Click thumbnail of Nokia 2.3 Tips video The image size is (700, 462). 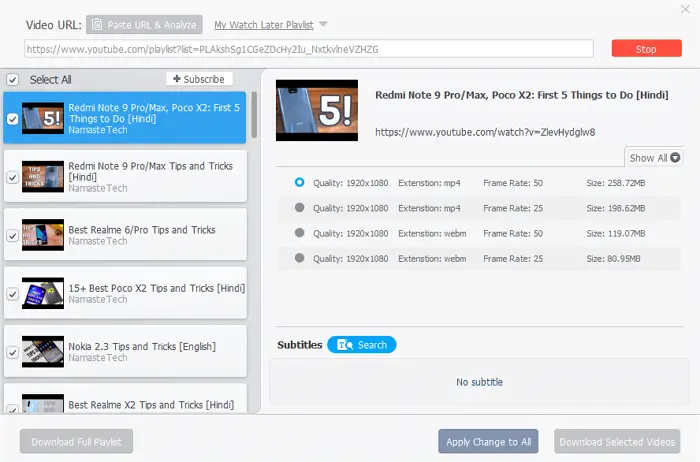(43, 352)
